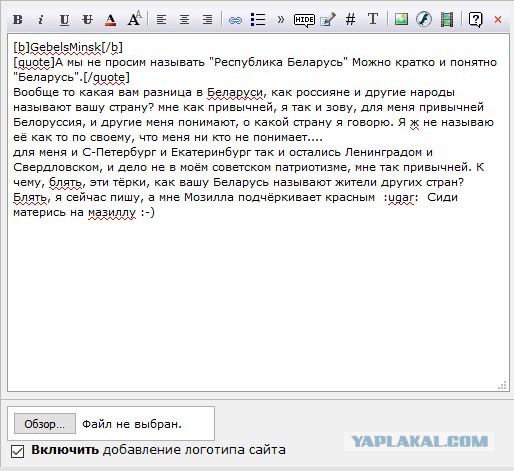Toggle underline with the U icon
The height and width of the screenshot is (471, 514).
[x=64, y=20]
